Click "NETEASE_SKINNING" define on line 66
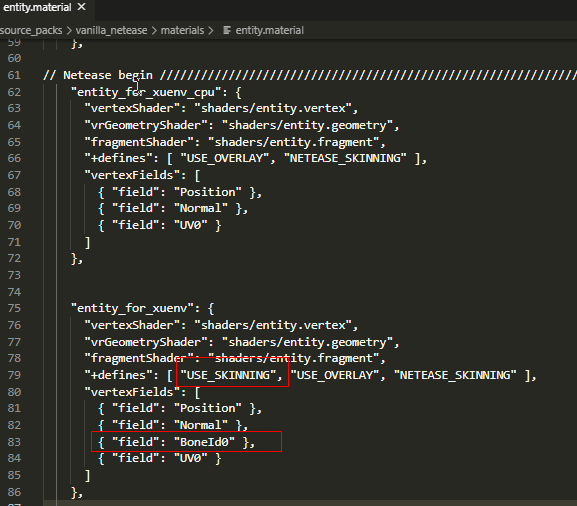 (345, 158)
